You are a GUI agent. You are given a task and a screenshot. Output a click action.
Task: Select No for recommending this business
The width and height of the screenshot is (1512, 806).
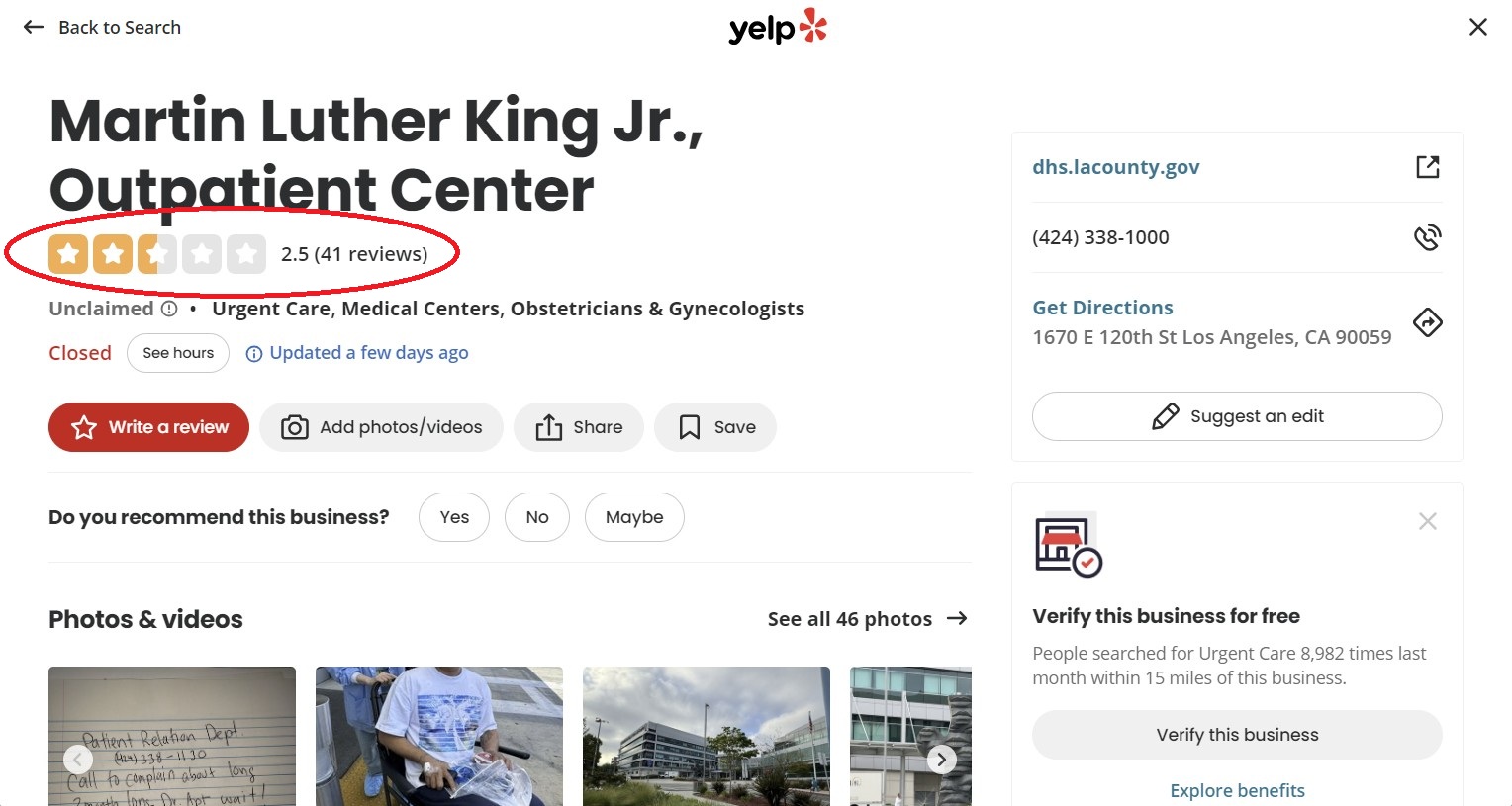(536, 517)
